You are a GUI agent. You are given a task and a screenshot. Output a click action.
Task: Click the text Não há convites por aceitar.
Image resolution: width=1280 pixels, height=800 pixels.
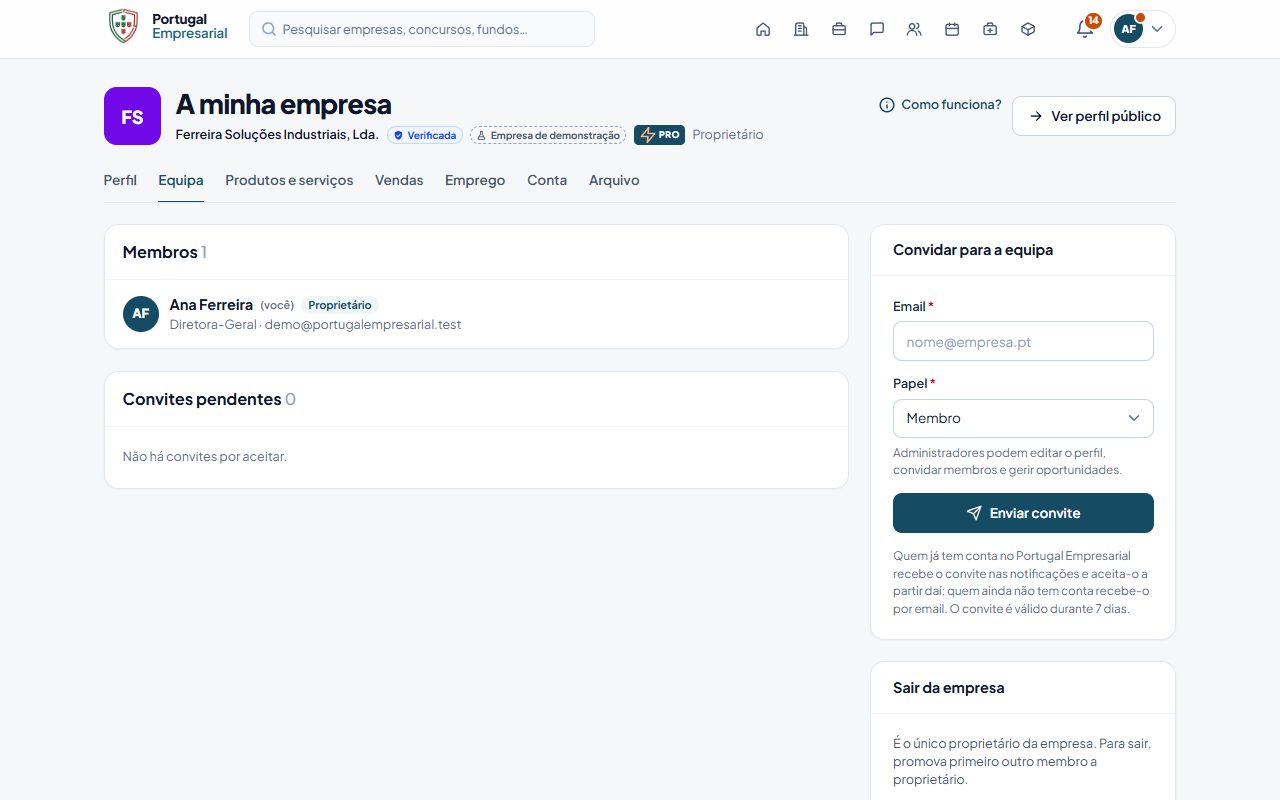tap(205, 457)
